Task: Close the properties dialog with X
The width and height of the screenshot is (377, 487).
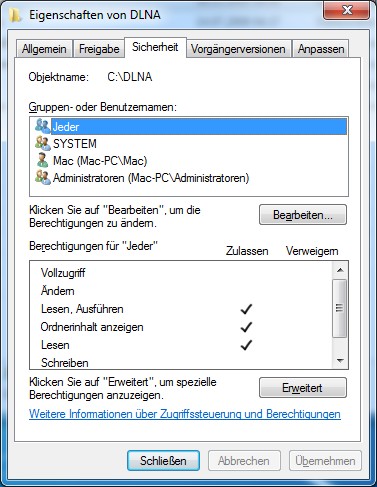Action: pos(347,11)
